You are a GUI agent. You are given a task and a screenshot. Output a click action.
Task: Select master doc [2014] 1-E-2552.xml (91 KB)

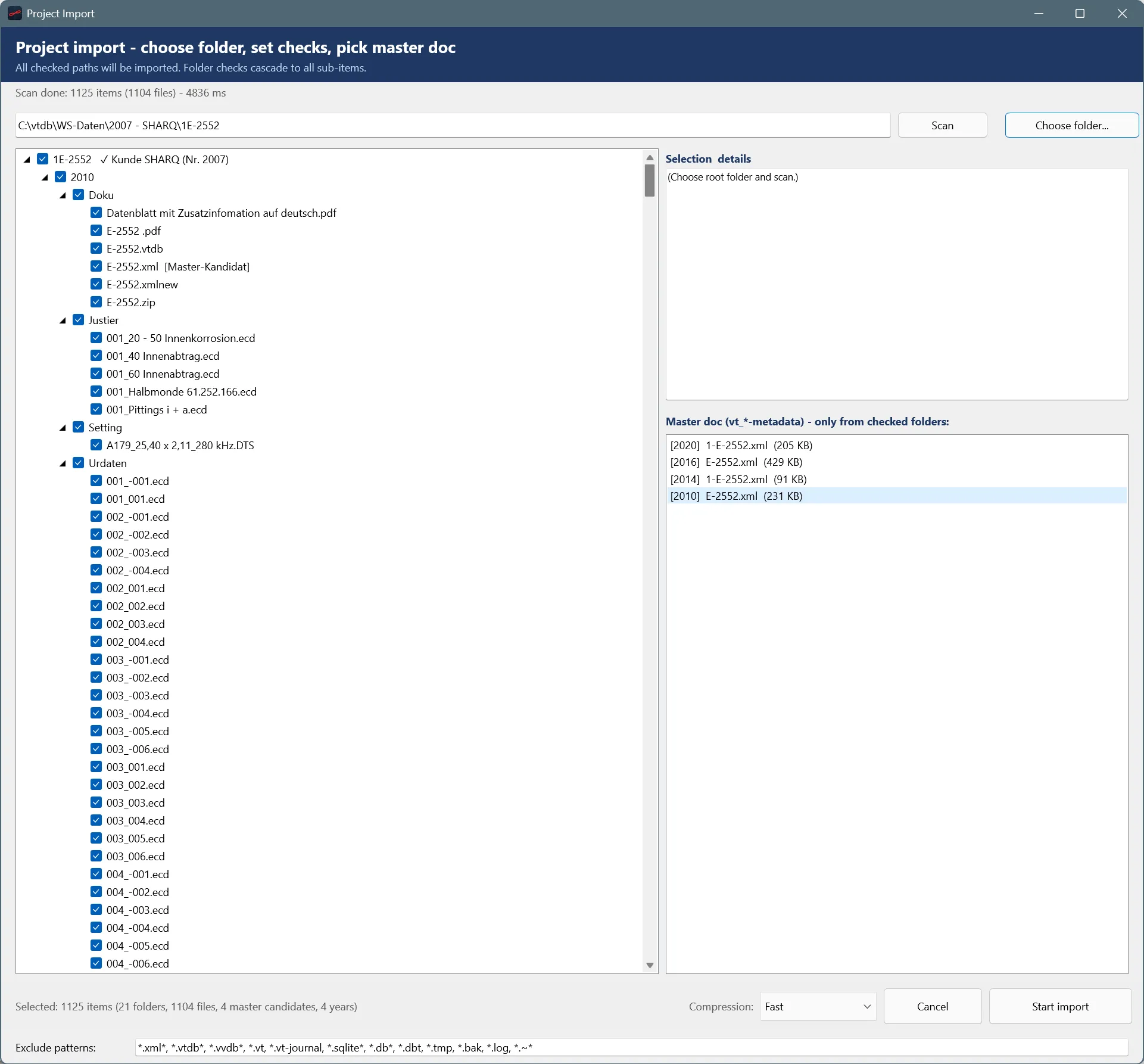(x=896, y=479)
